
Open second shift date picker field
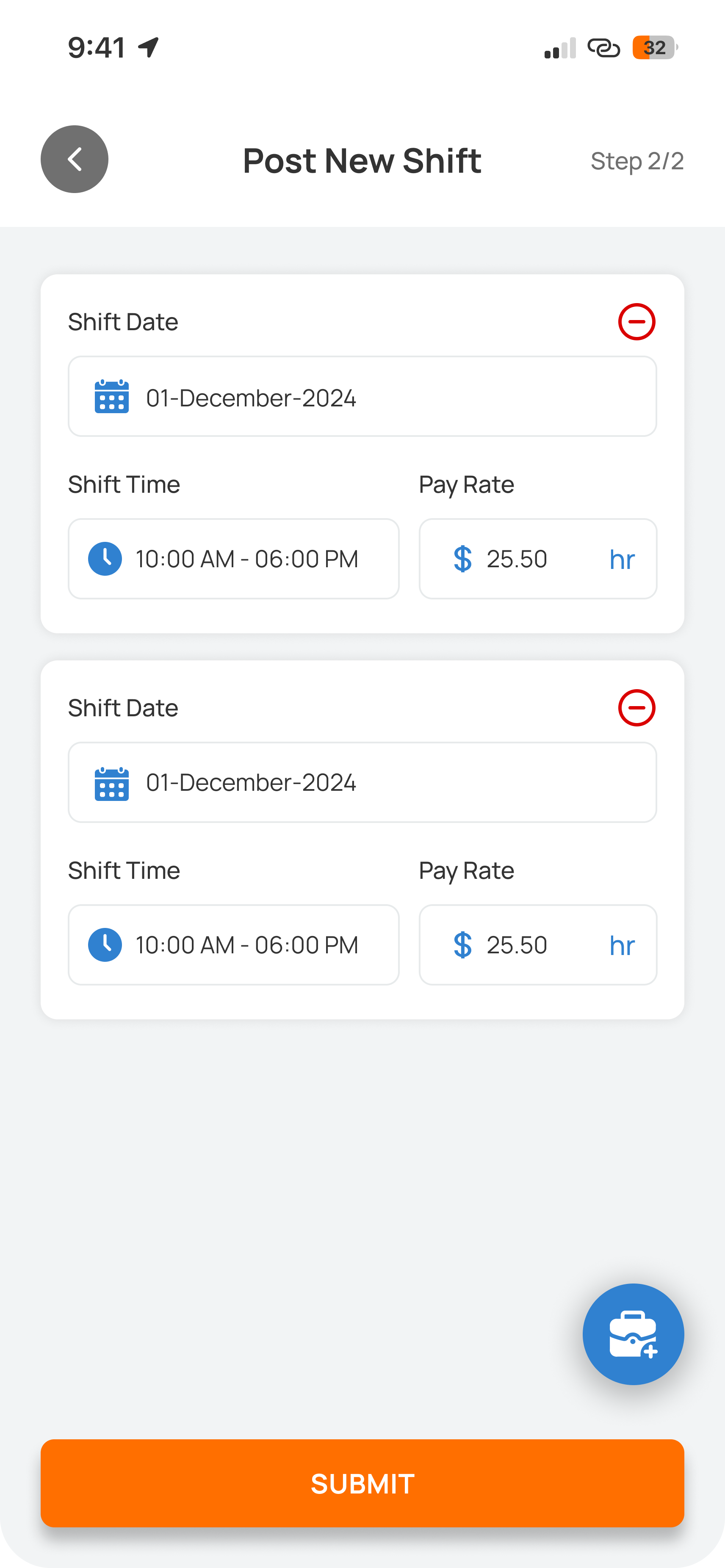point(362,782)
